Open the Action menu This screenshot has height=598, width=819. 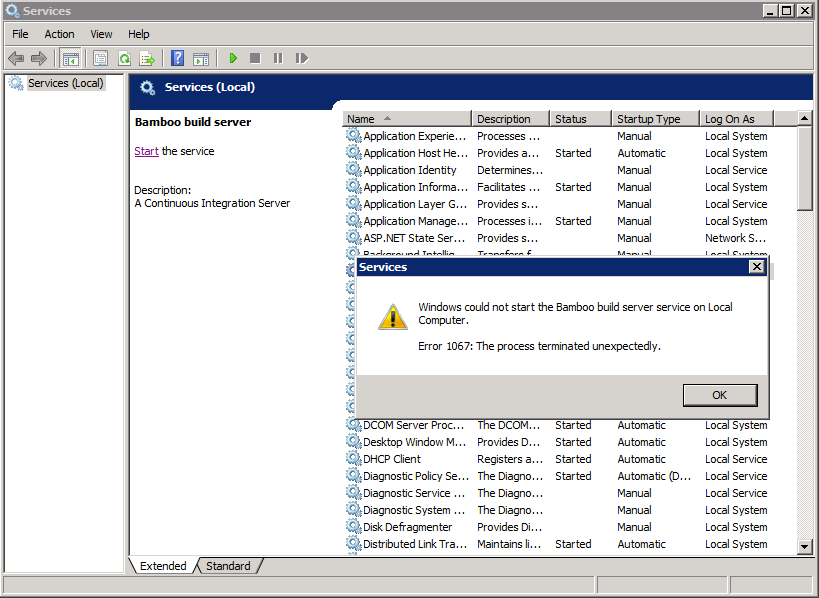[59, 34]
